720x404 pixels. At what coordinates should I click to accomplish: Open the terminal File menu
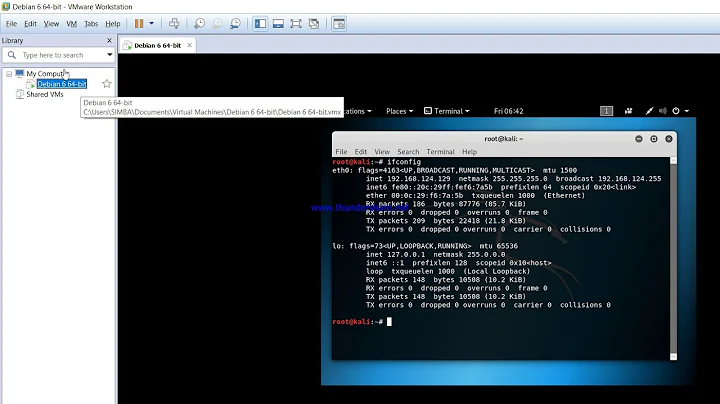coord(341,152)
